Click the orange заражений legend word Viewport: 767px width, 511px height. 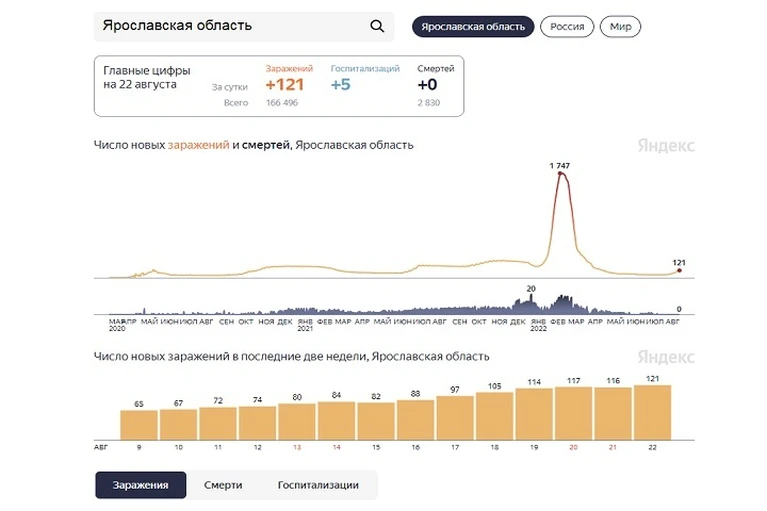(x=199, y=145)
